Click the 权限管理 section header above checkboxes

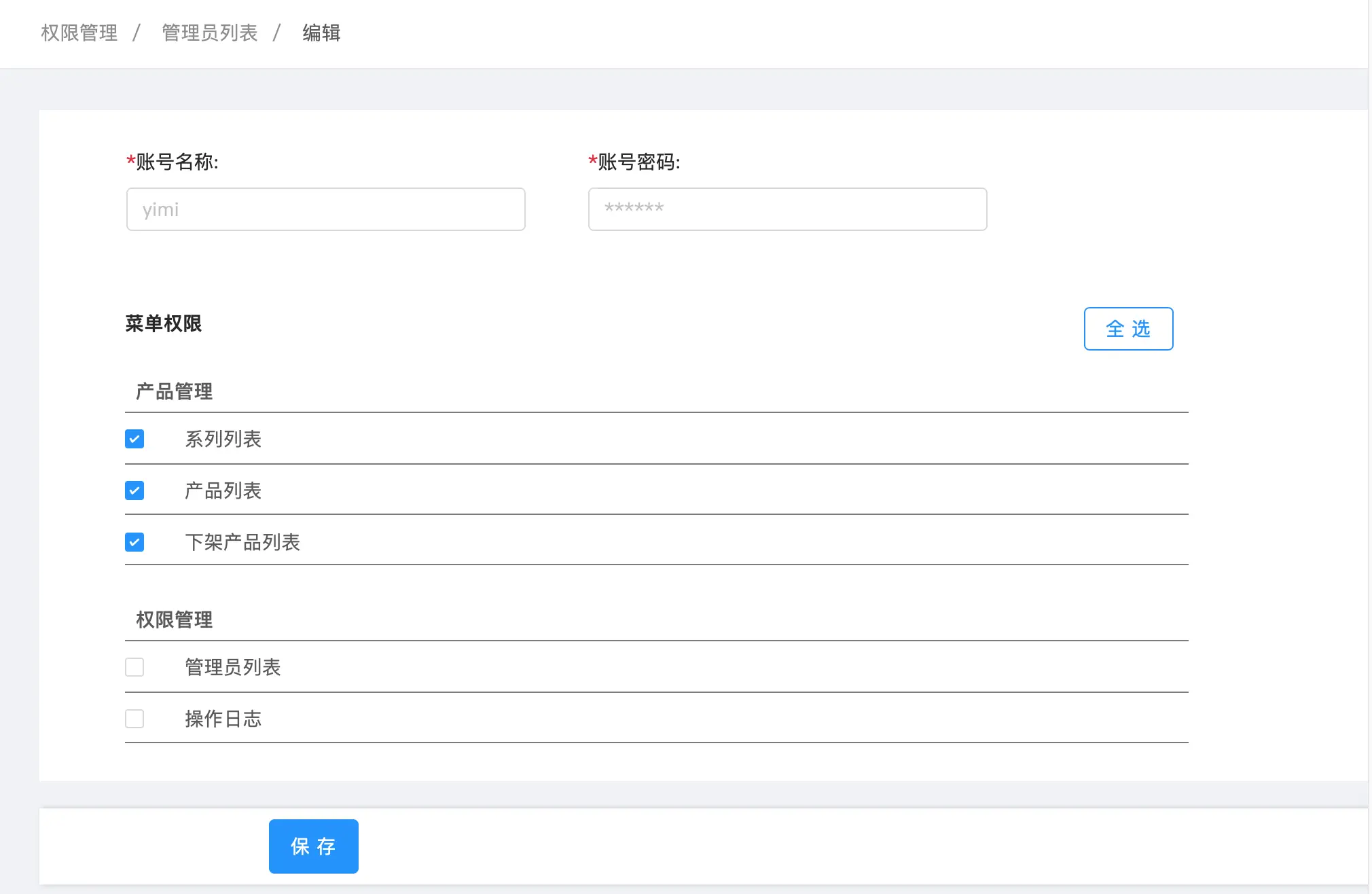[174, 620]
